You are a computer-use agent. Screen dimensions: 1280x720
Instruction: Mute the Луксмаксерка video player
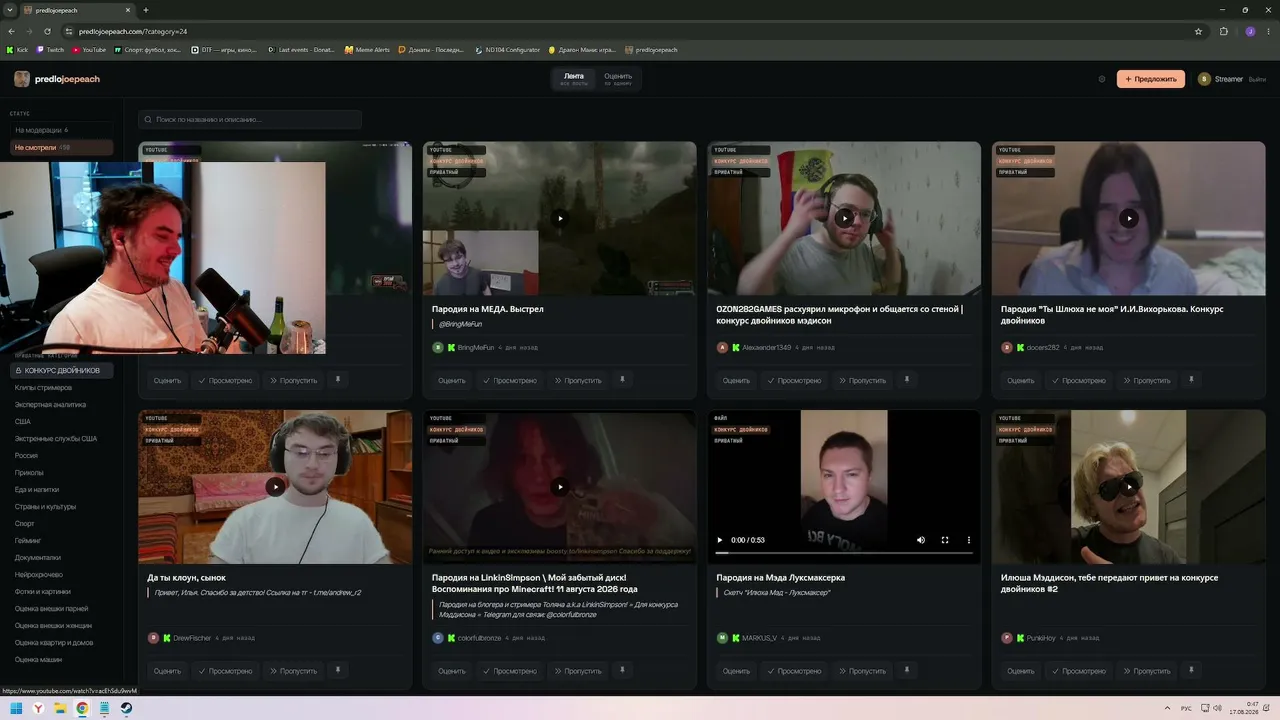[921, 540]
